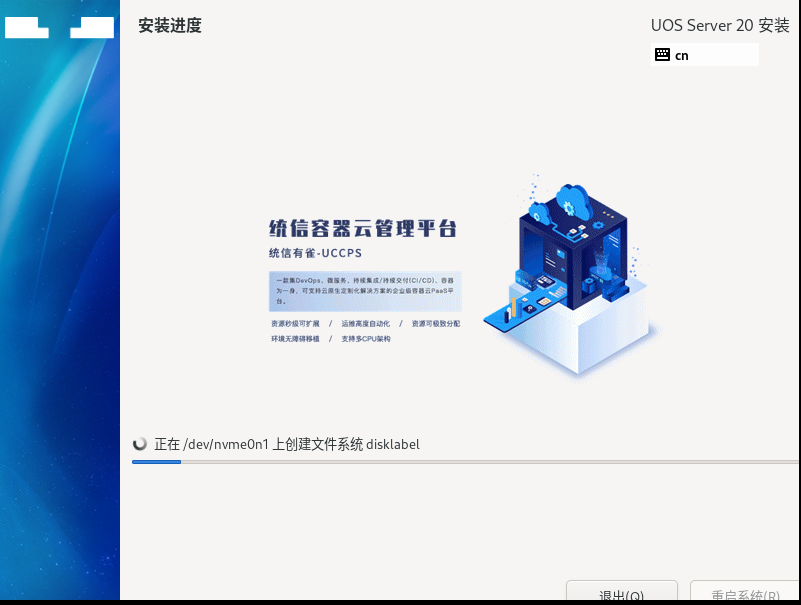This screenshot has height=605, width=801.
Task: Click the UOS logo in the sidebar
Action: pyautogui.click(x=60, y=27)
